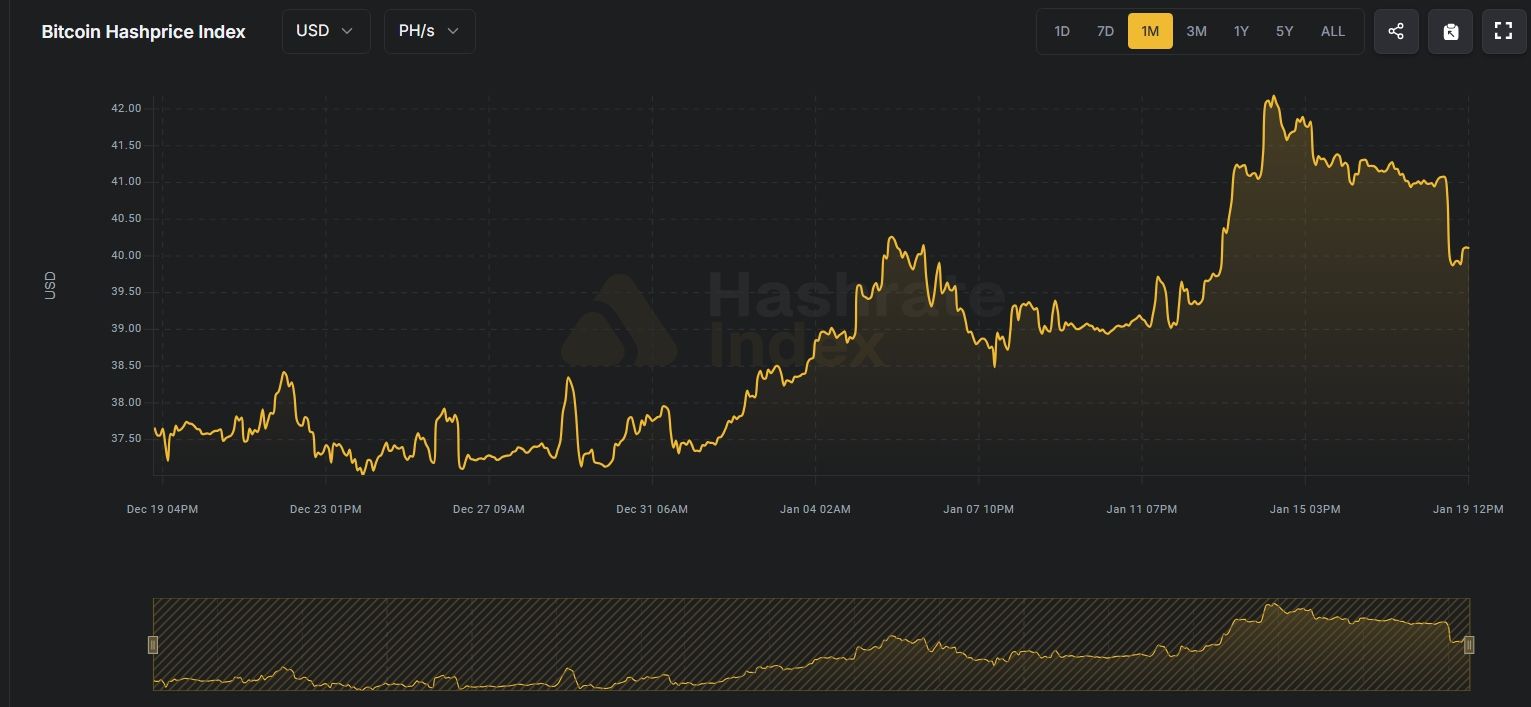Open the USD currency dropdown
Image resolution: width=1531 pixels, height=707 pixels.
point(325,31)
